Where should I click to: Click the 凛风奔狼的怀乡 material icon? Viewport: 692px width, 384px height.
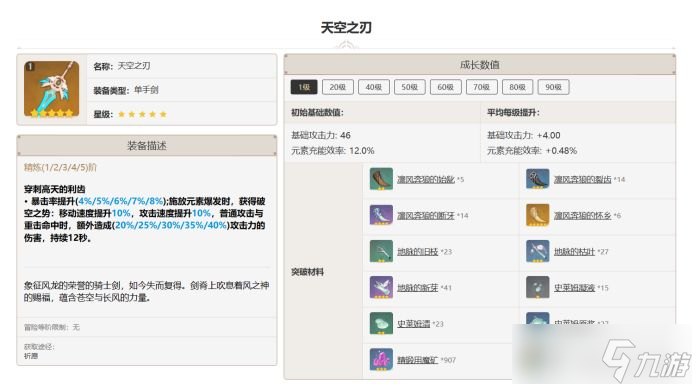click(538, 215)
